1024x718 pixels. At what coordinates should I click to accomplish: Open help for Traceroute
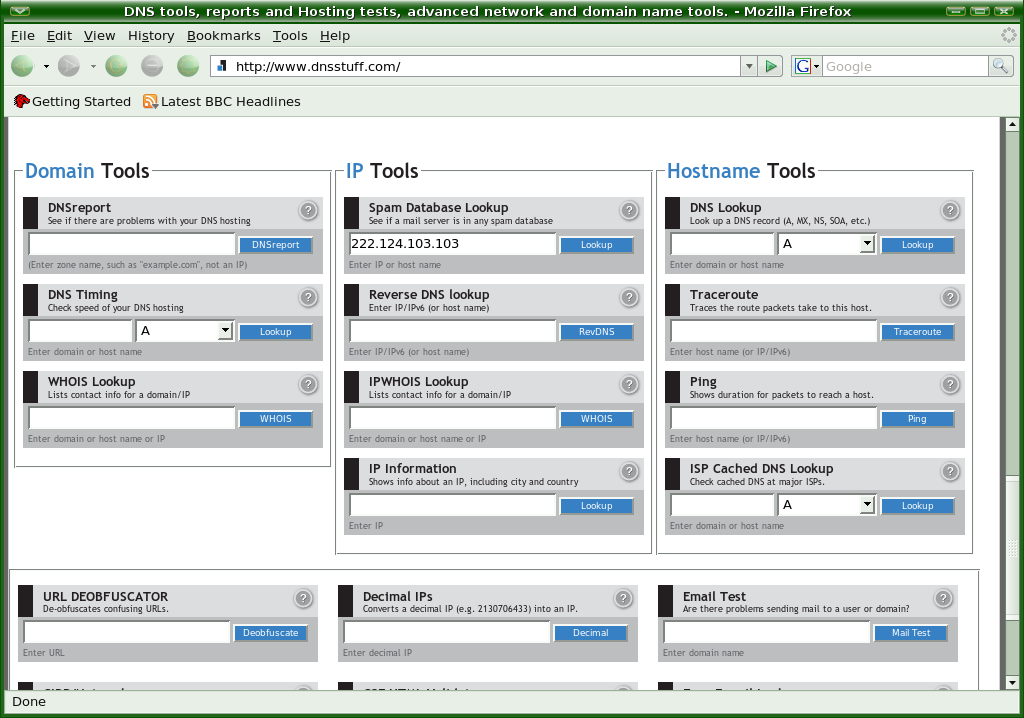[950, 297]
